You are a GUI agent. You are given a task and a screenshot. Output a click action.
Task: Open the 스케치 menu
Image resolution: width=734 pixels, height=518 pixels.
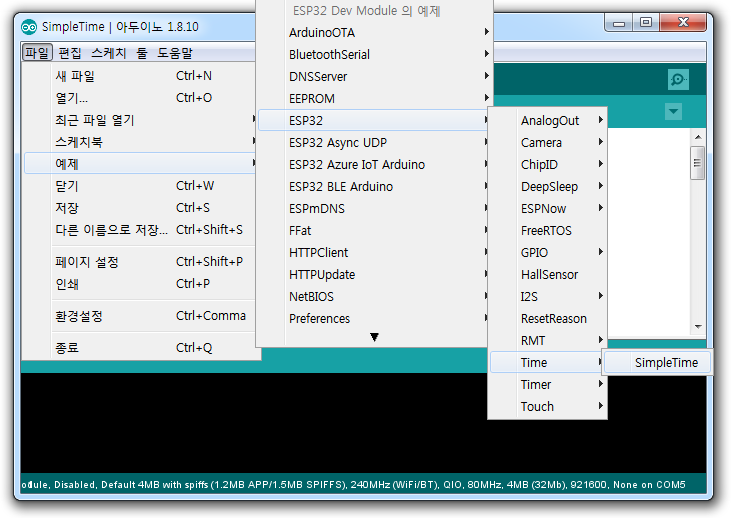109,52
